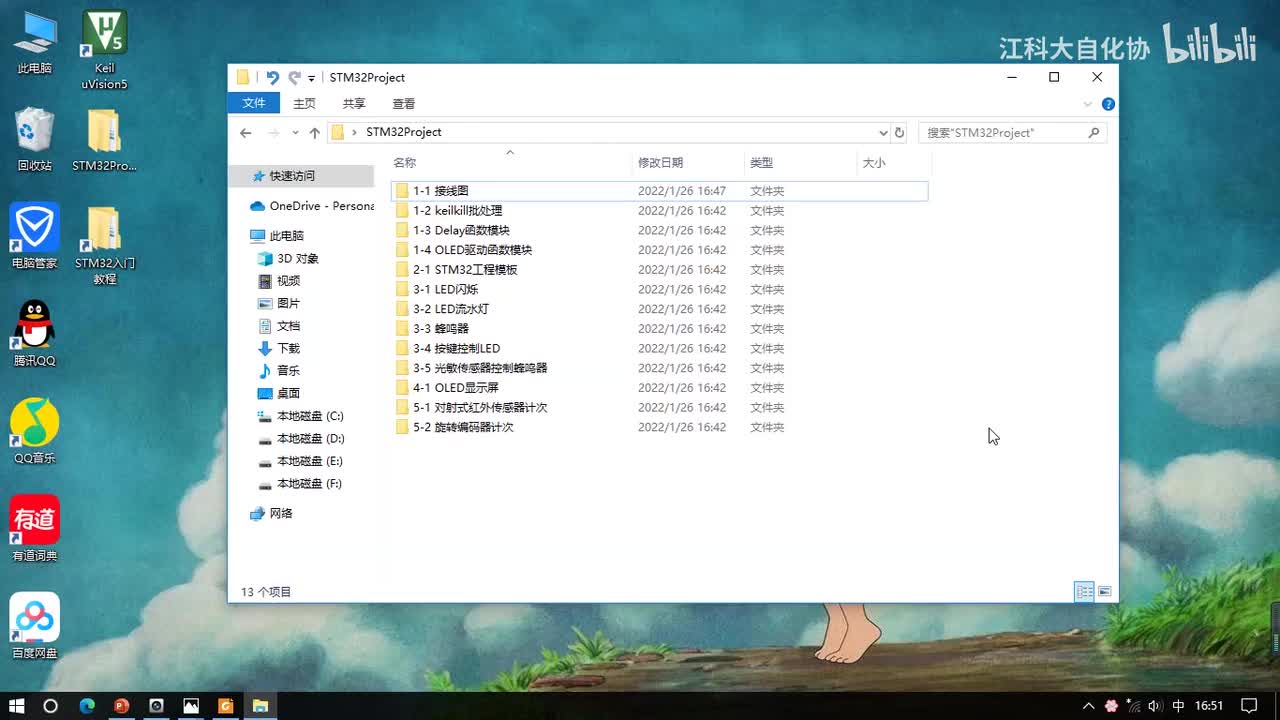Expand the ribbon with the chevron

coord(1088,104)
